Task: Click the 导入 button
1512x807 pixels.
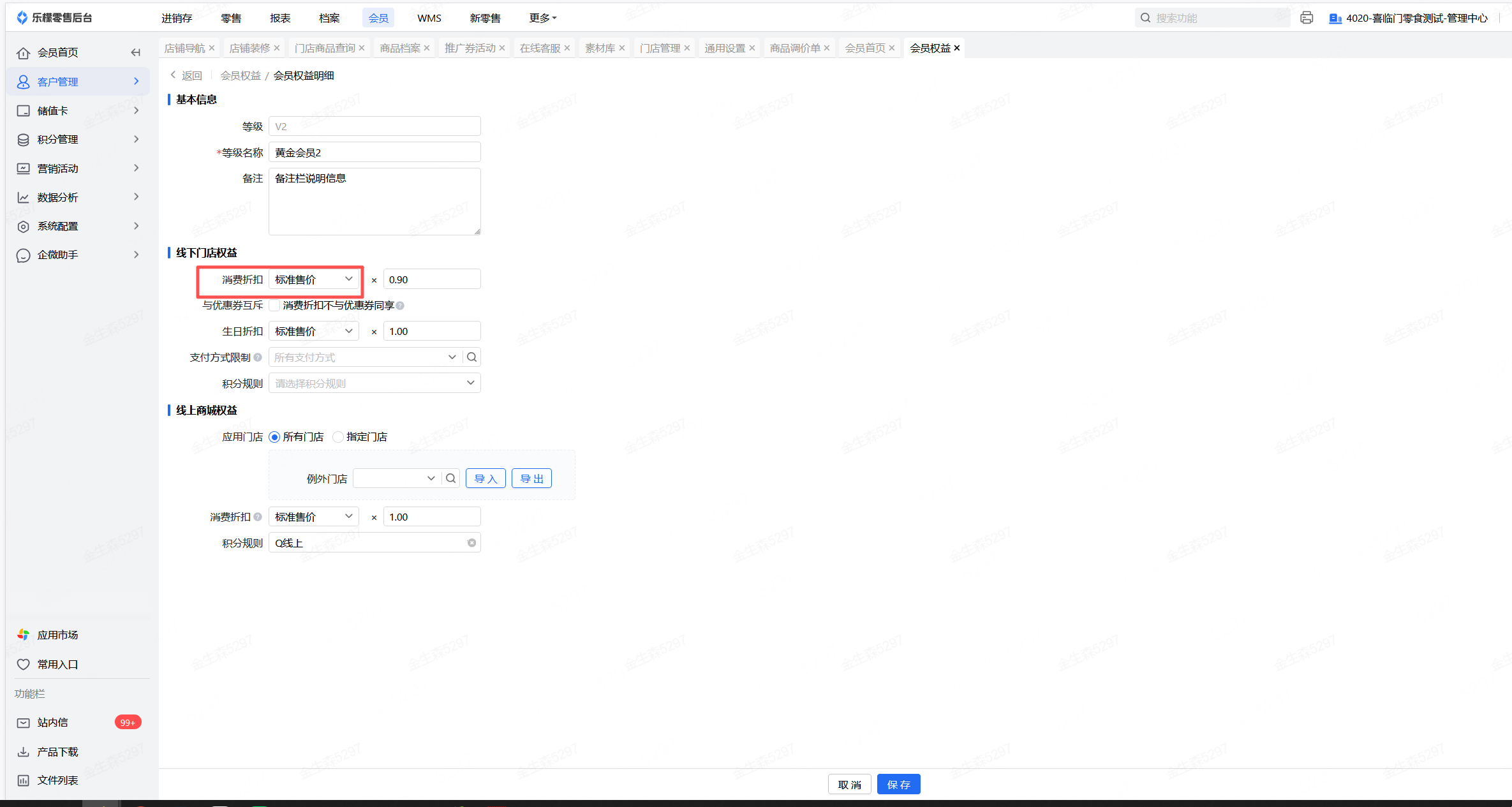Action: click(x=485, y=478)
